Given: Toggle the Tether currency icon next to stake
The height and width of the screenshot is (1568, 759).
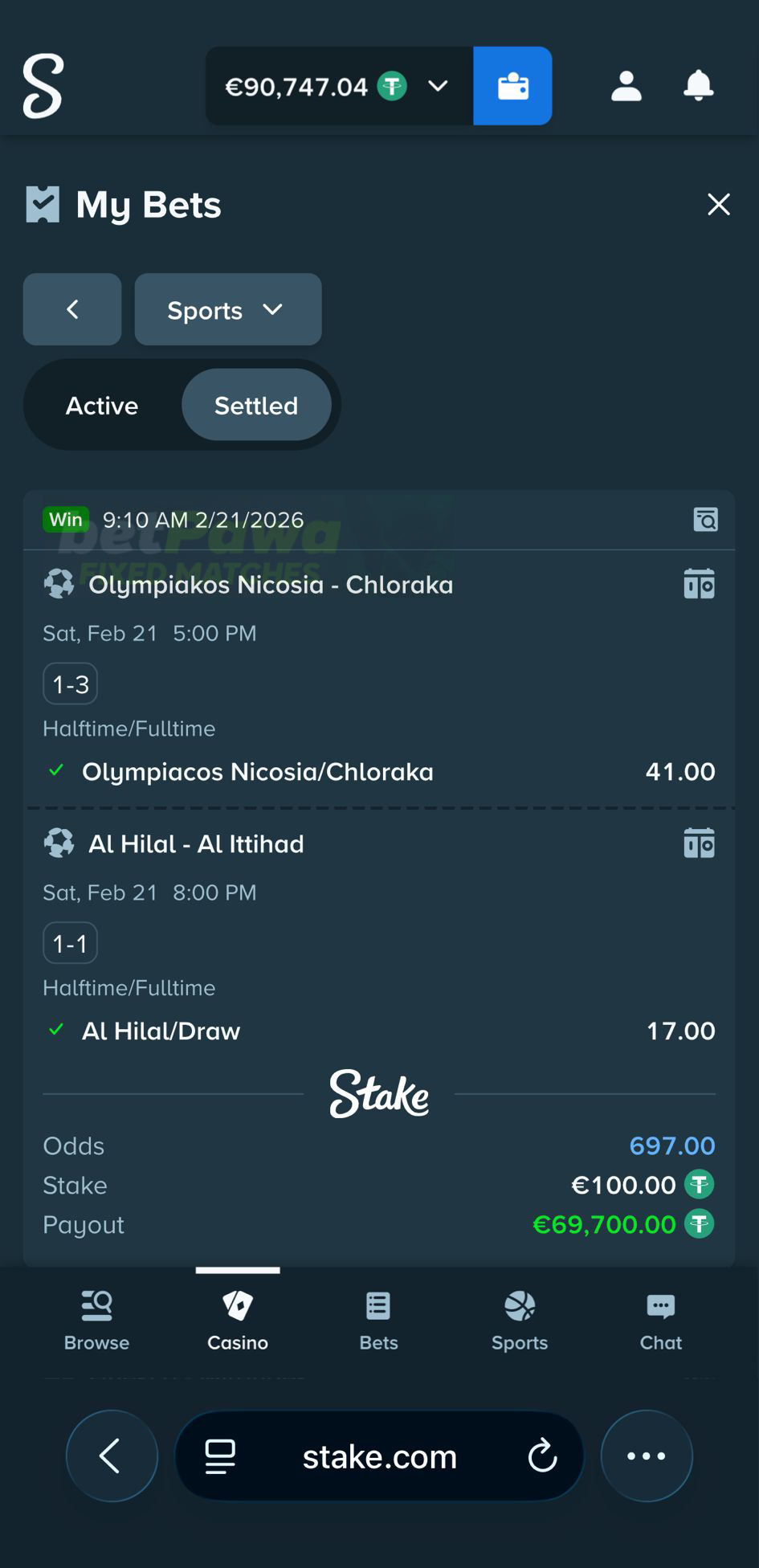Looking at the screenshot, I should pyautogui.click(x=700, y=1185).
